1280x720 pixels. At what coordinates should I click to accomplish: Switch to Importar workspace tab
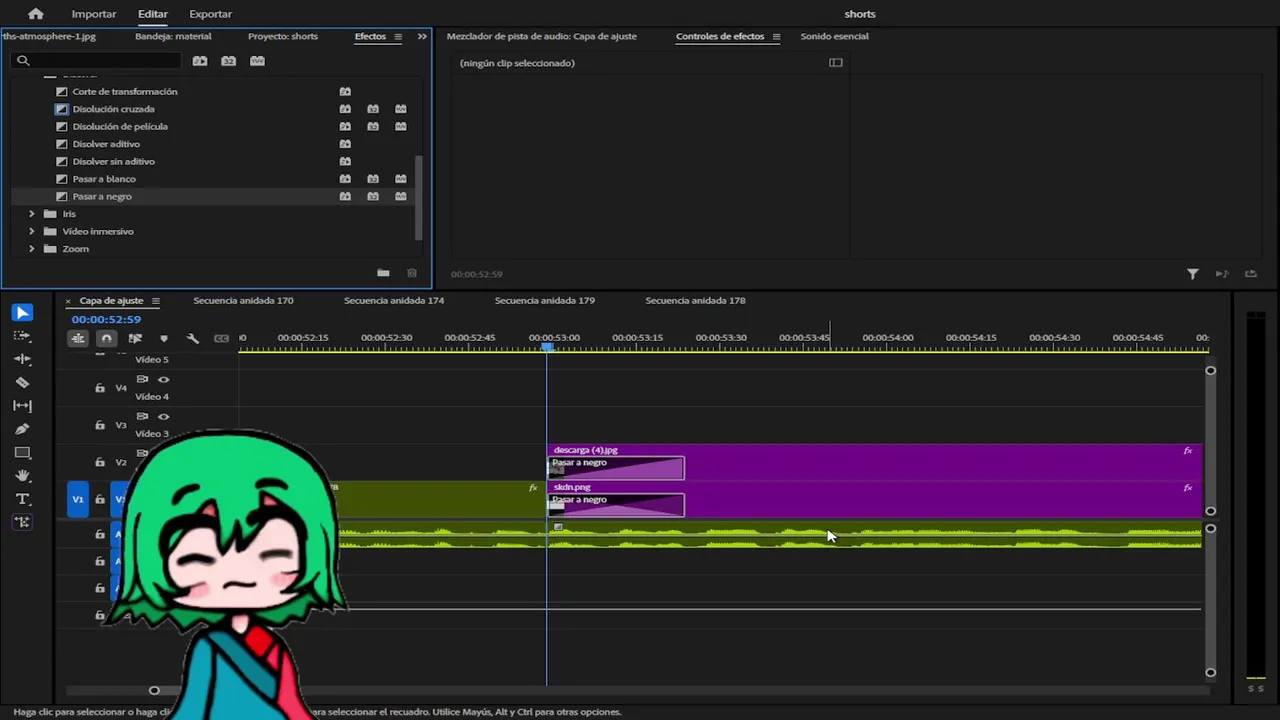pos(94,14)
